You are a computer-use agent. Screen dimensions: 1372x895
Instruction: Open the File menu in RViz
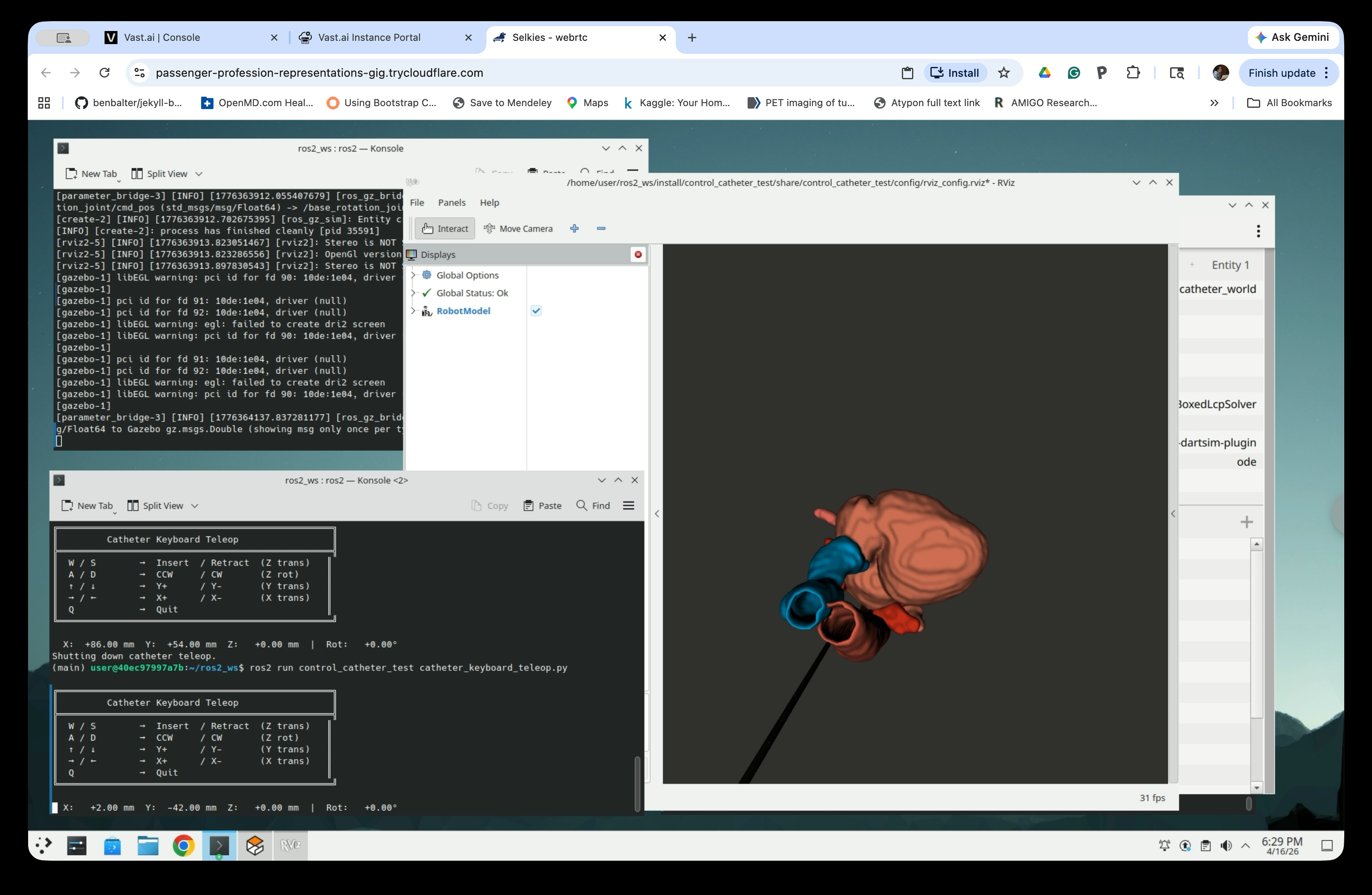coord(416,203)
